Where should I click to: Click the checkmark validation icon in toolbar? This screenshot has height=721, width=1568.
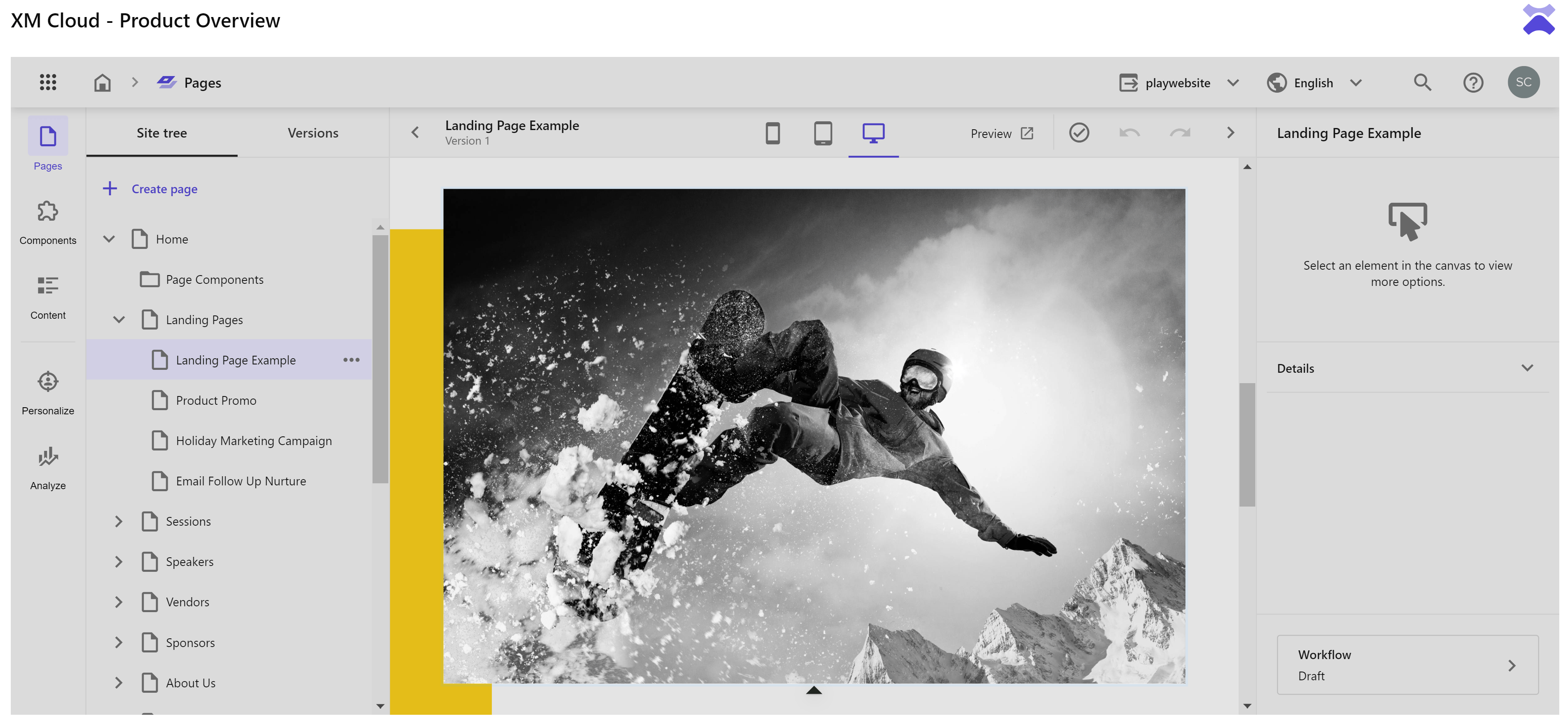click(1079, 133)
